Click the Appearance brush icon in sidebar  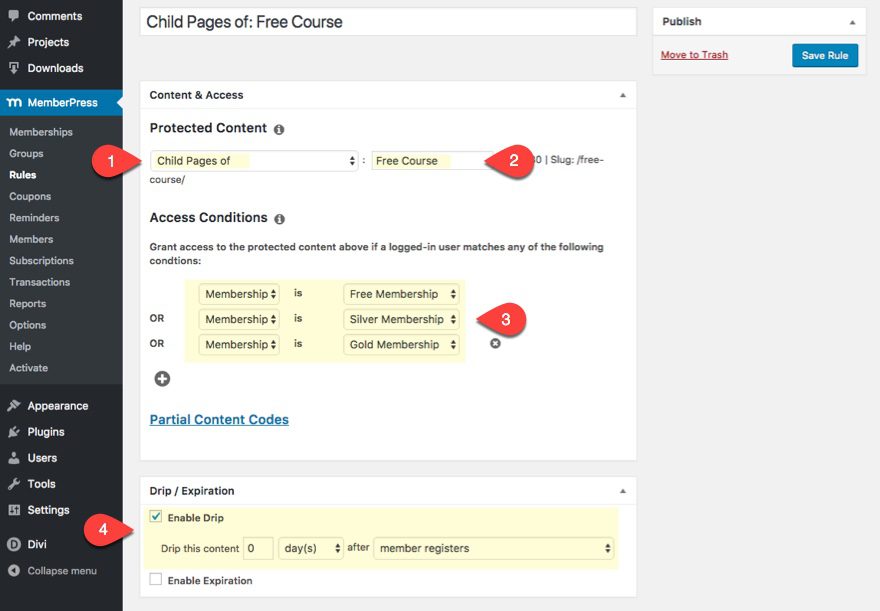click(14, 406)
